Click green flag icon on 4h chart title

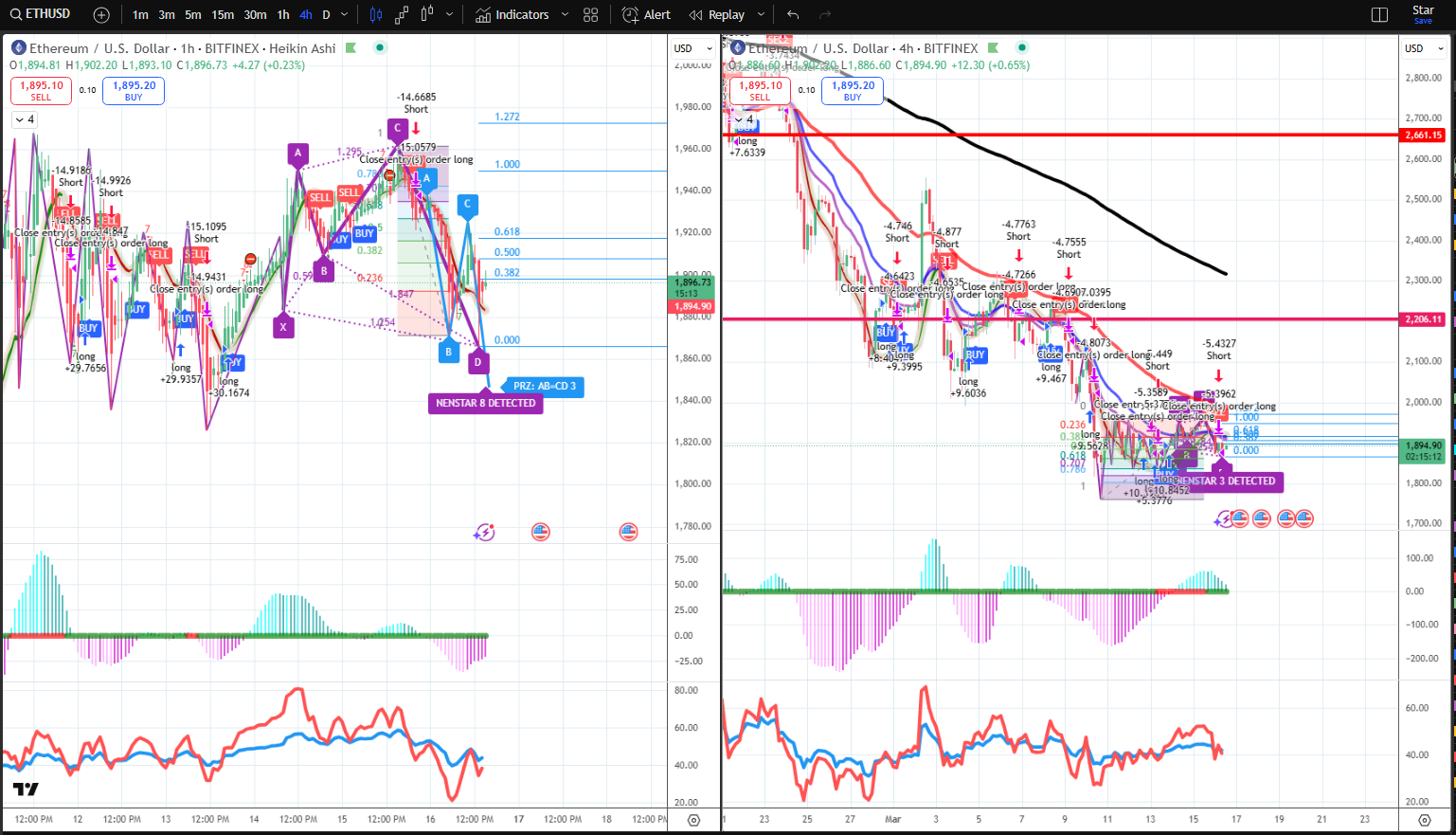coord(993,47)
